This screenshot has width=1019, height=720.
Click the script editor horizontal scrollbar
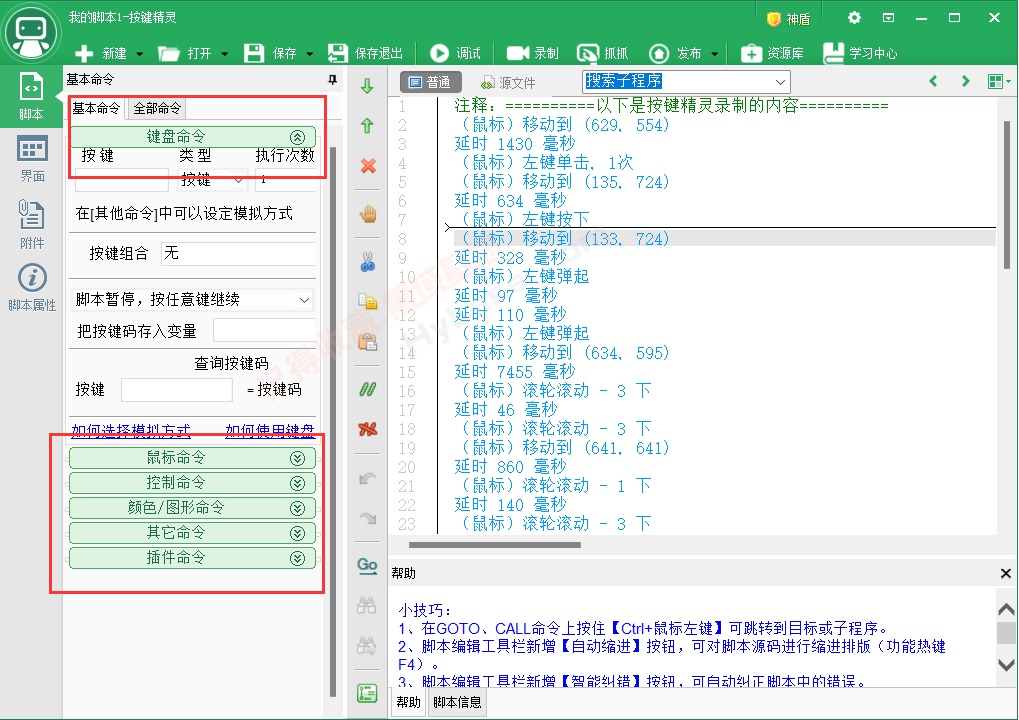point(495,545)
